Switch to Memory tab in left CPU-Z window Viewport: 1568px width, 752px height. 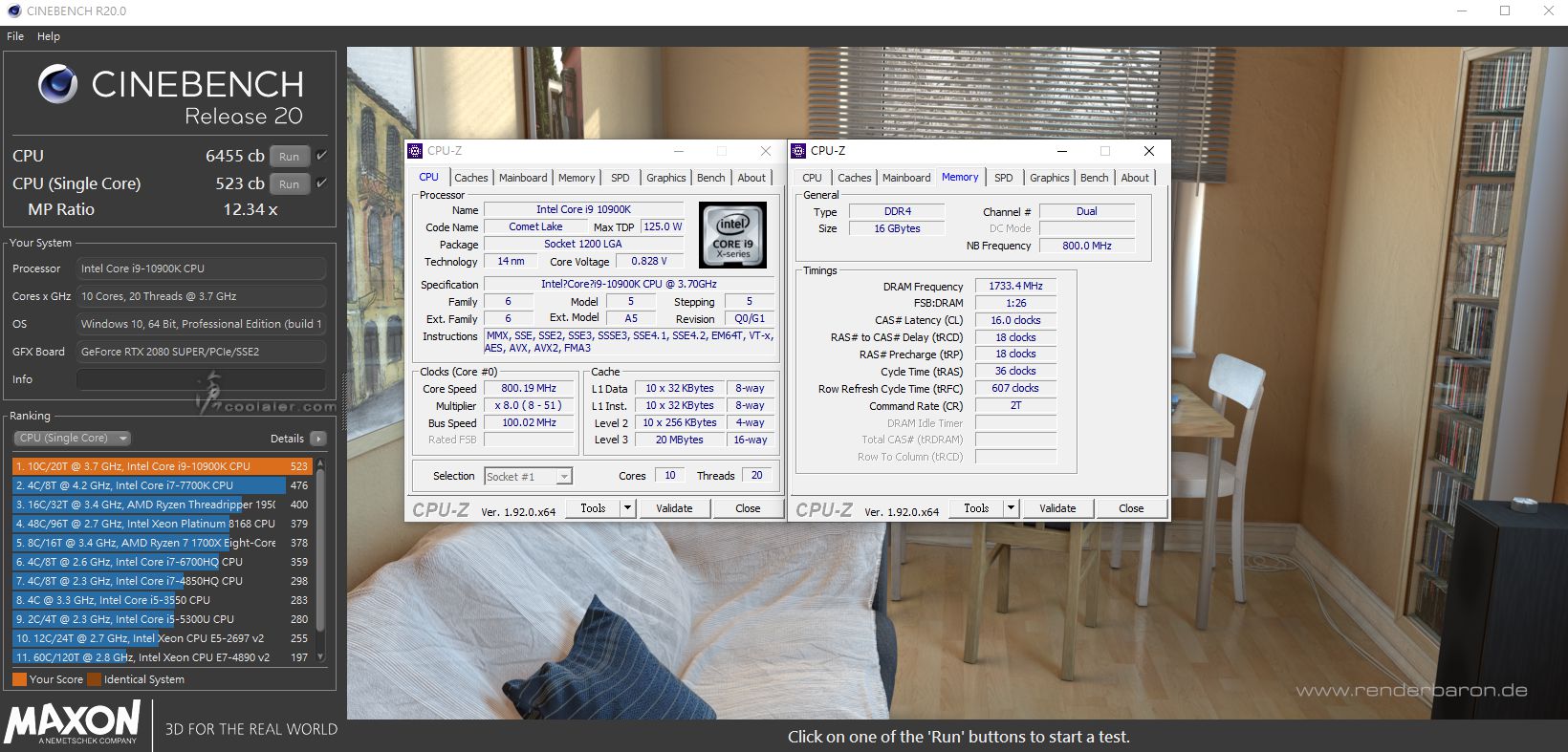click(577, 178)
